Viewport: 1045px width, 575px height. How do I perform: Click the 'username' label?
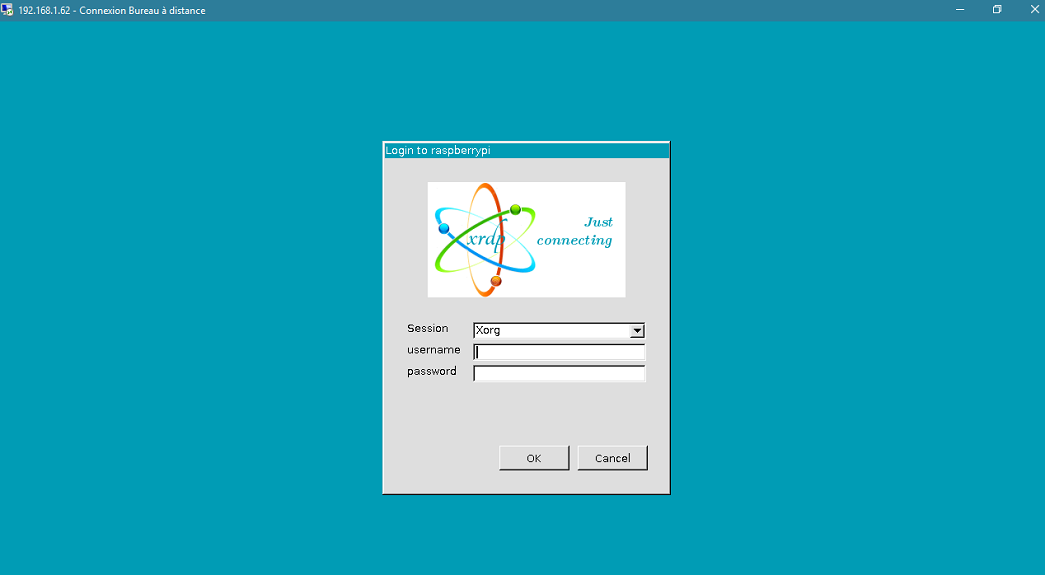coord(434,350)
